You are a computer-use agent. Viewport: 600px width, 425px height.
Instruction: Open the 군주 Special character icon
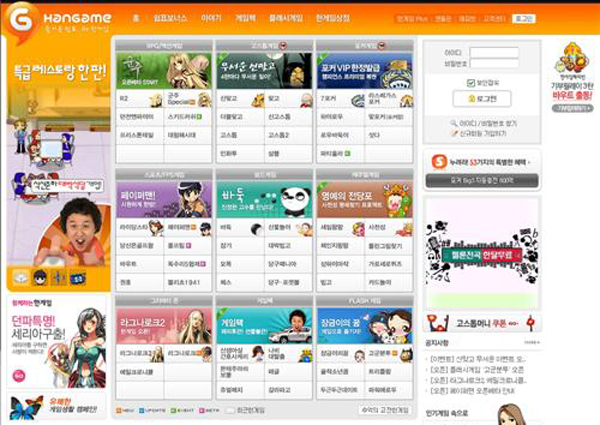coord(205,101)
